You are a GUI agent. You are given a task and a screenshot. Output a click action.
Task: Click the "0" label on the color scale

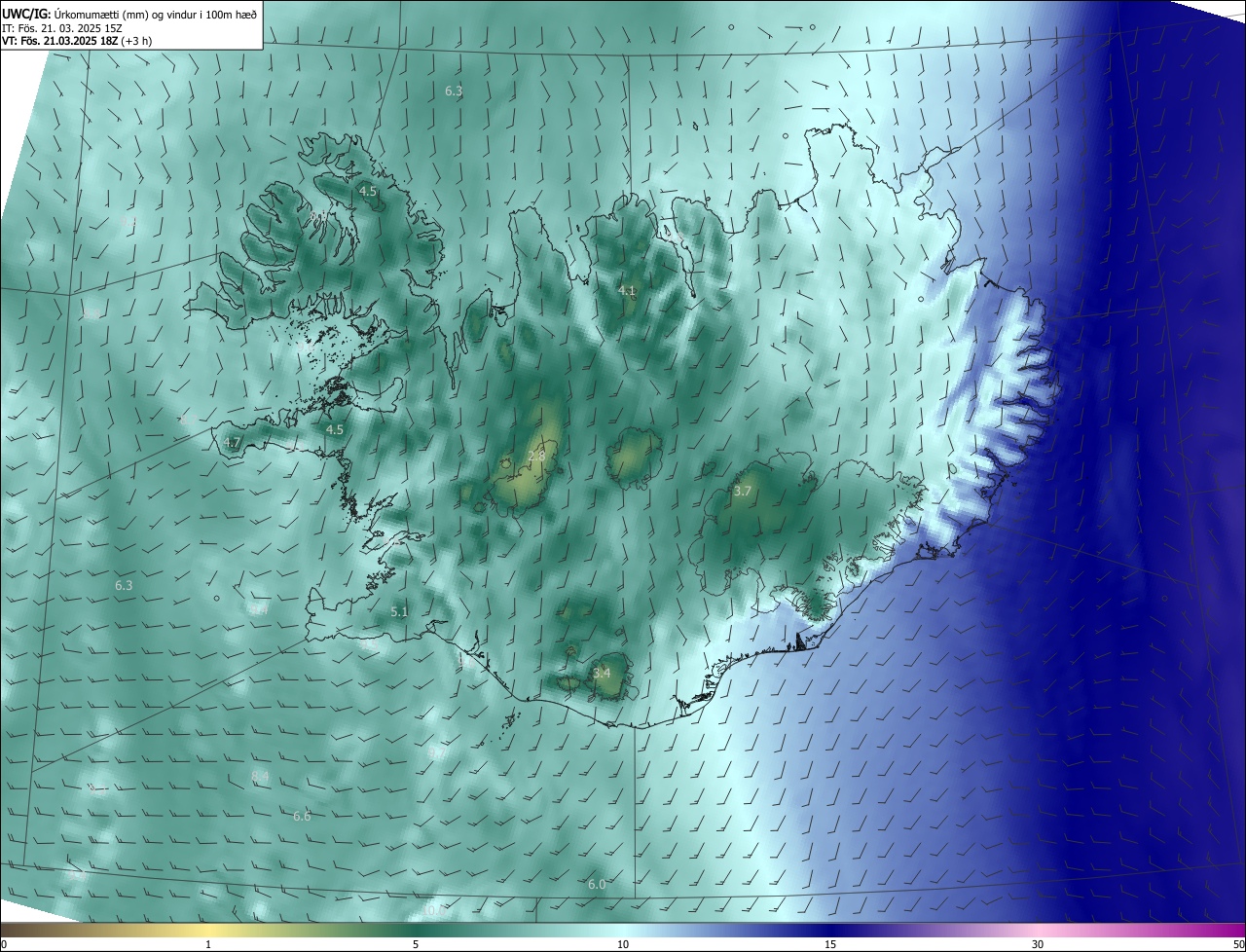pos(4,944)
